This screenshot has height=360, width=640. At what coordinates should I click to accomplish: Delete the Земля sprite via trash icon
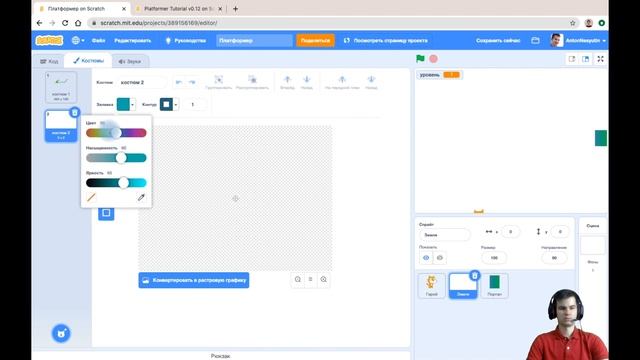[x=475, y=276]
